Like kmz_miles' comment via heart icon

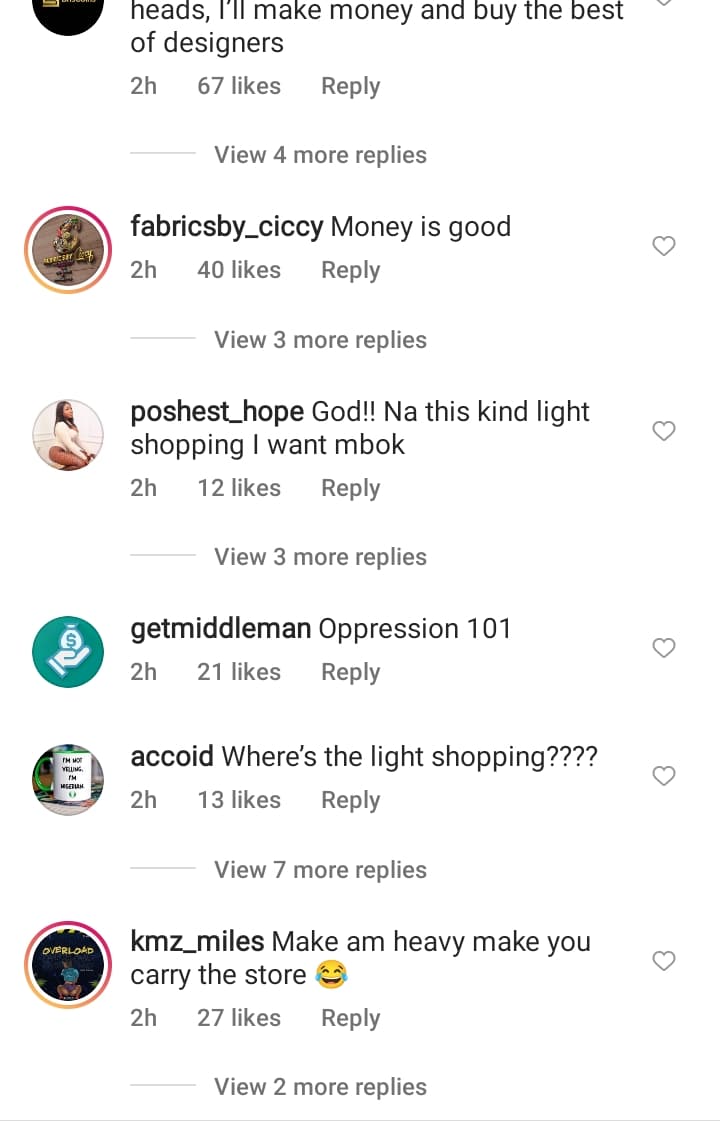click(x=663, y=961)
